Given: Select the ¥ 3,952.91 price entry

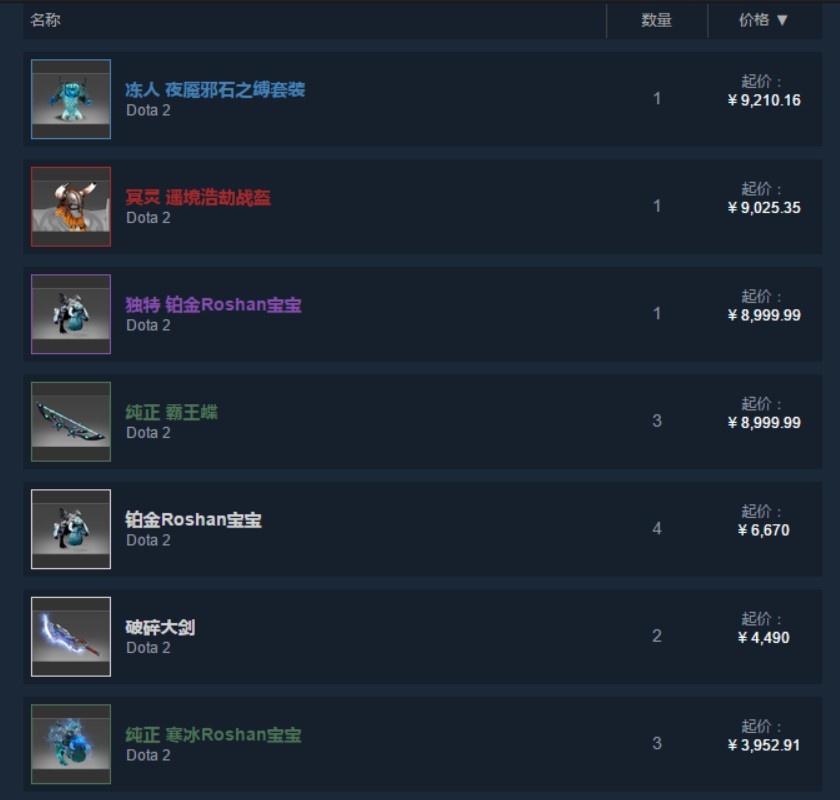Looking at the screenshot, I should tap(764, 745).
